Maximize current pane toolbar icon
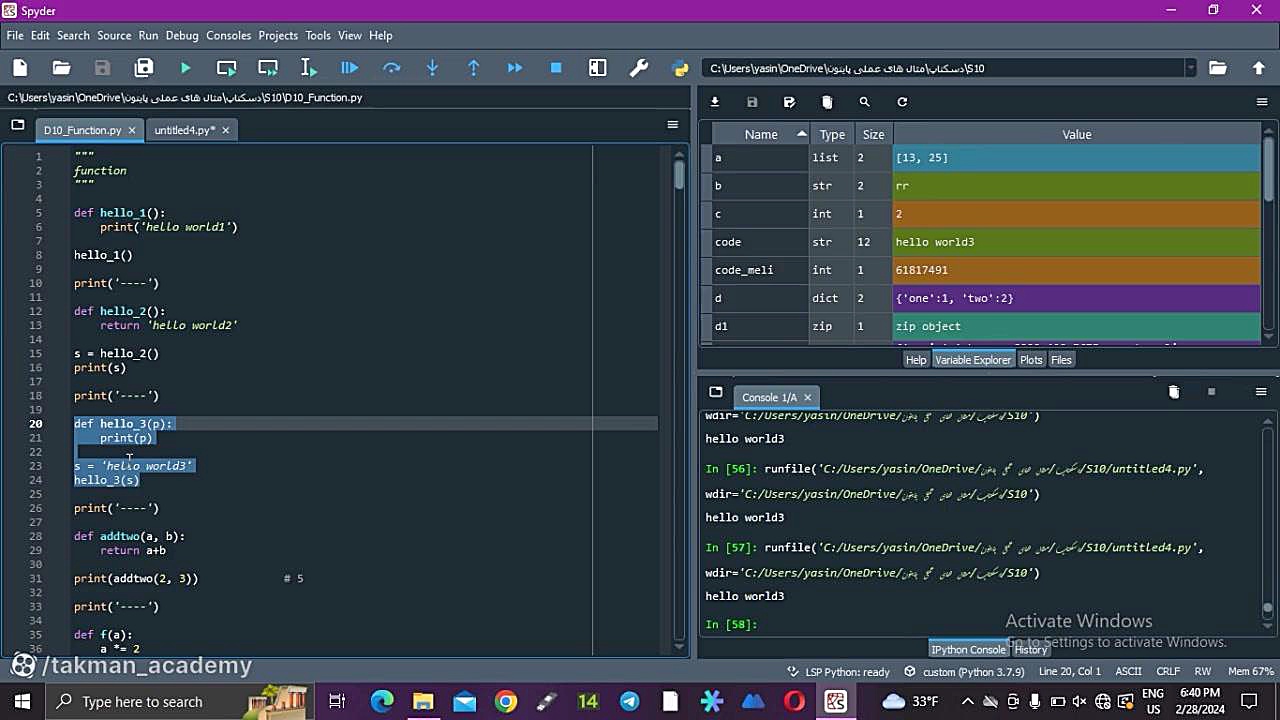This screenshot has width=1280, height=720. [598, 68]
